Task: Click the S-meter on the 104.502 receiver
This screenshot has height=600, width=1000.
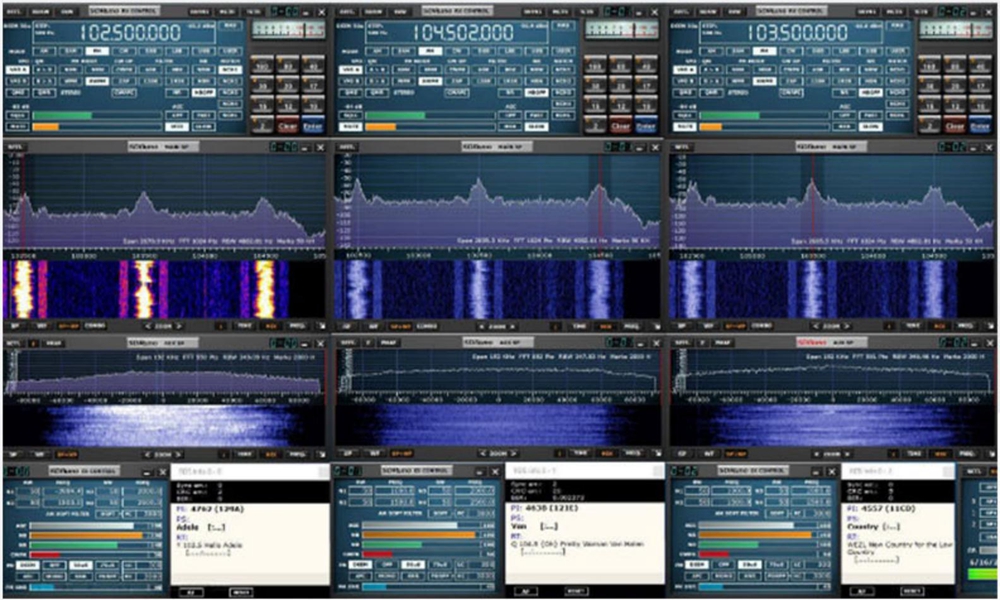Action: tap(621, 29)
